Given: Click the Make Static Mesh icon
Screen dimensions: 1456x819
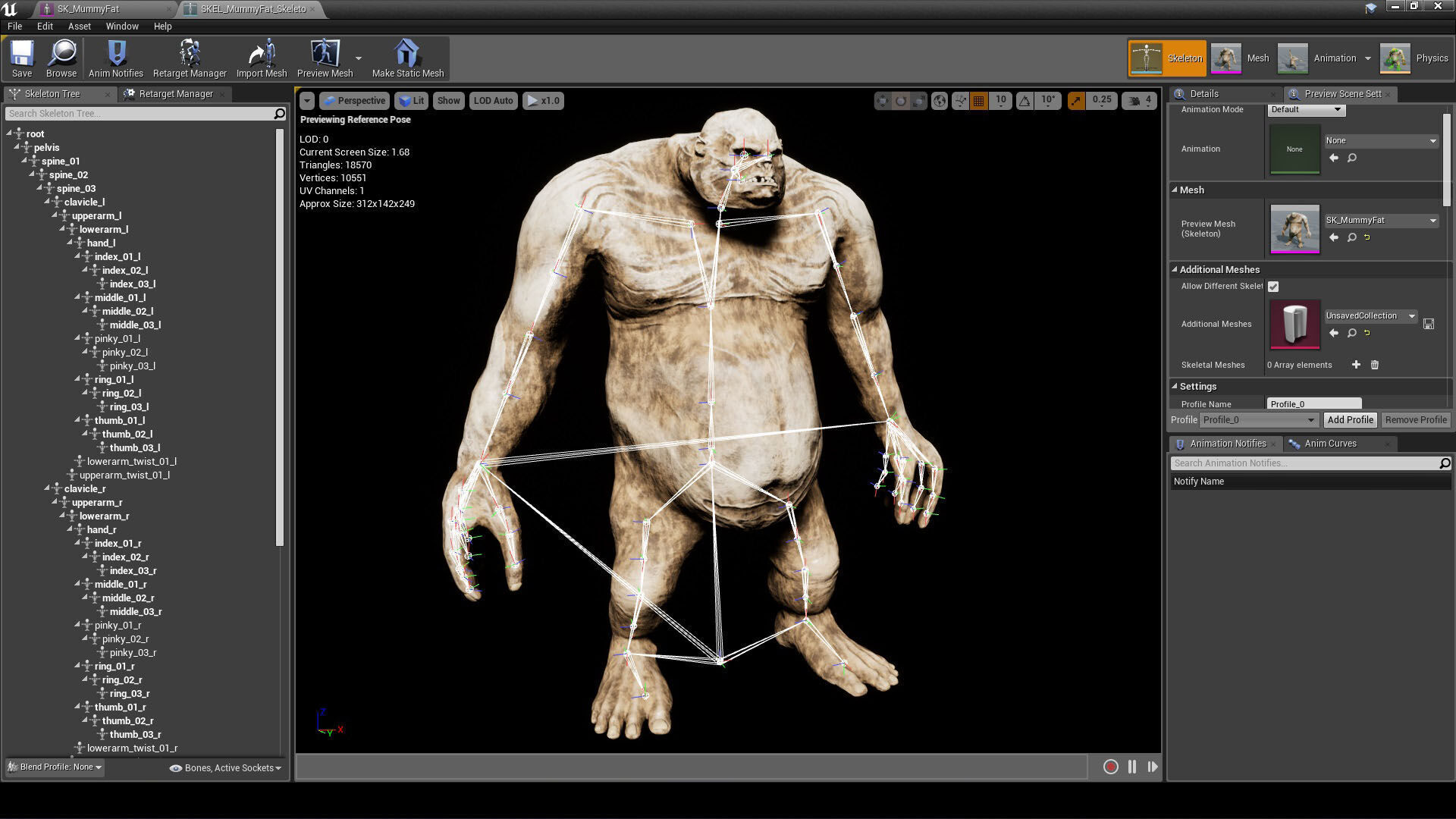Looking at the screenshot, I should click(x=407, y=54).
